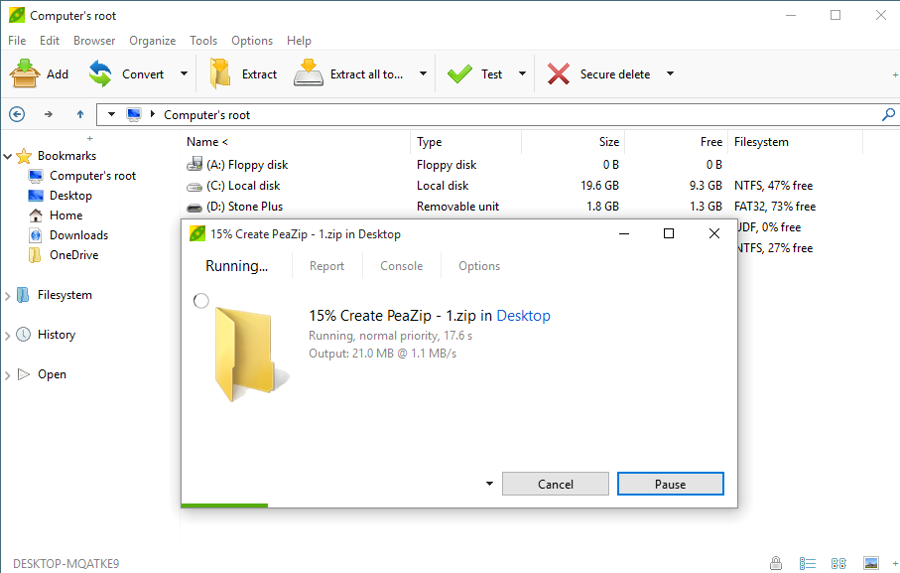The image size is (900, 573).
Task: Switch to the Console tab
Action: [x=401, y=266]
